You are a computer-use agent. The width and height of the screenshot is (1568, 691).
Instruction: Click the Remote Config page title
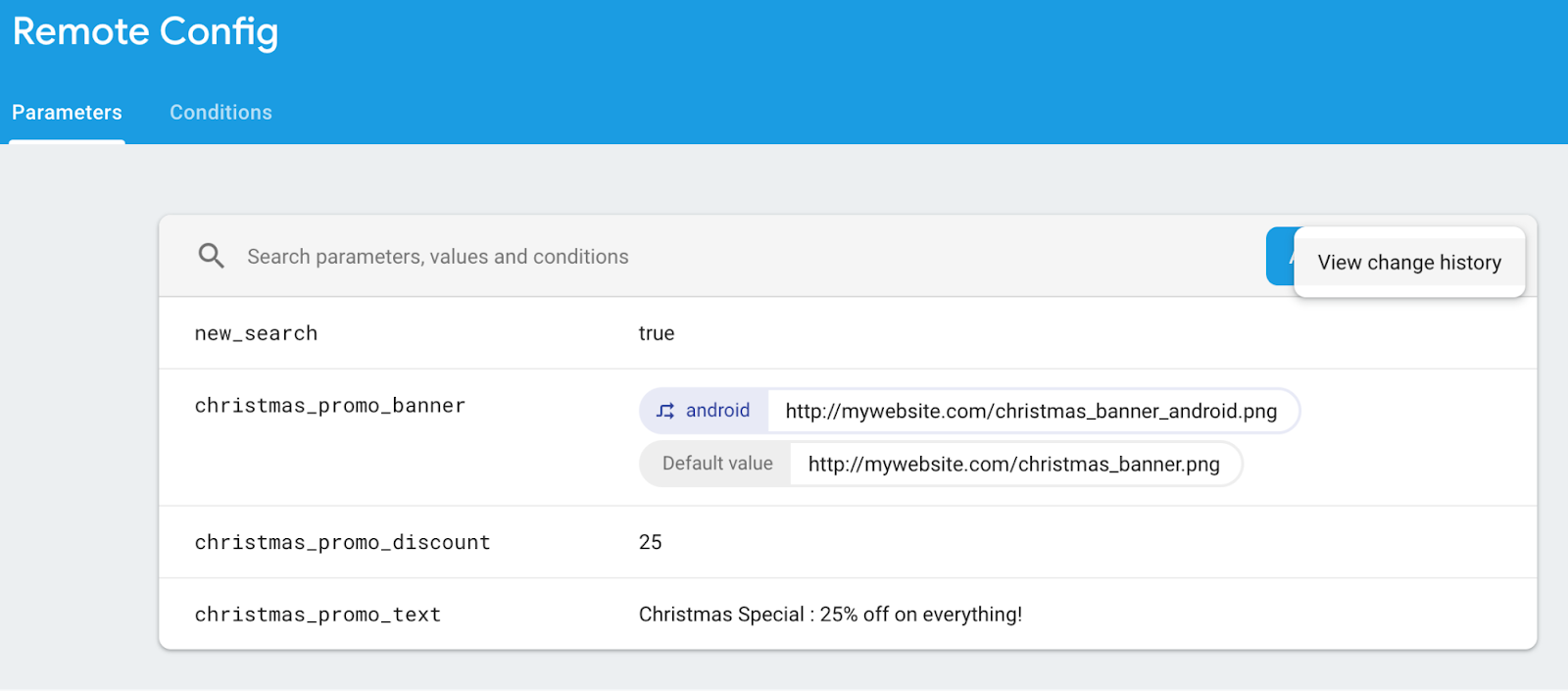click(x=145, y=32)
